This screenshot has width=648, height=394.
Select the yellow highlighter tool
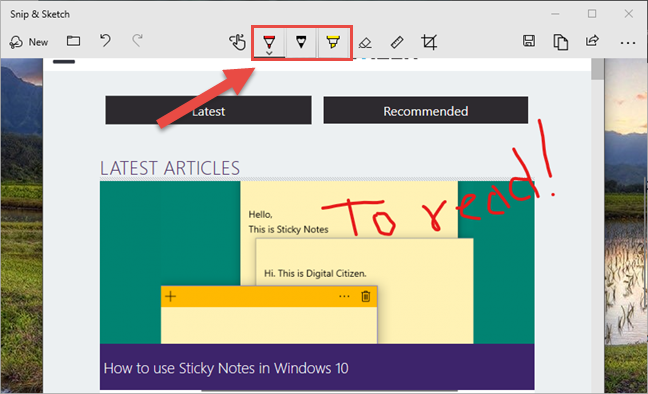pyautogui.click(x=333, y=42)
